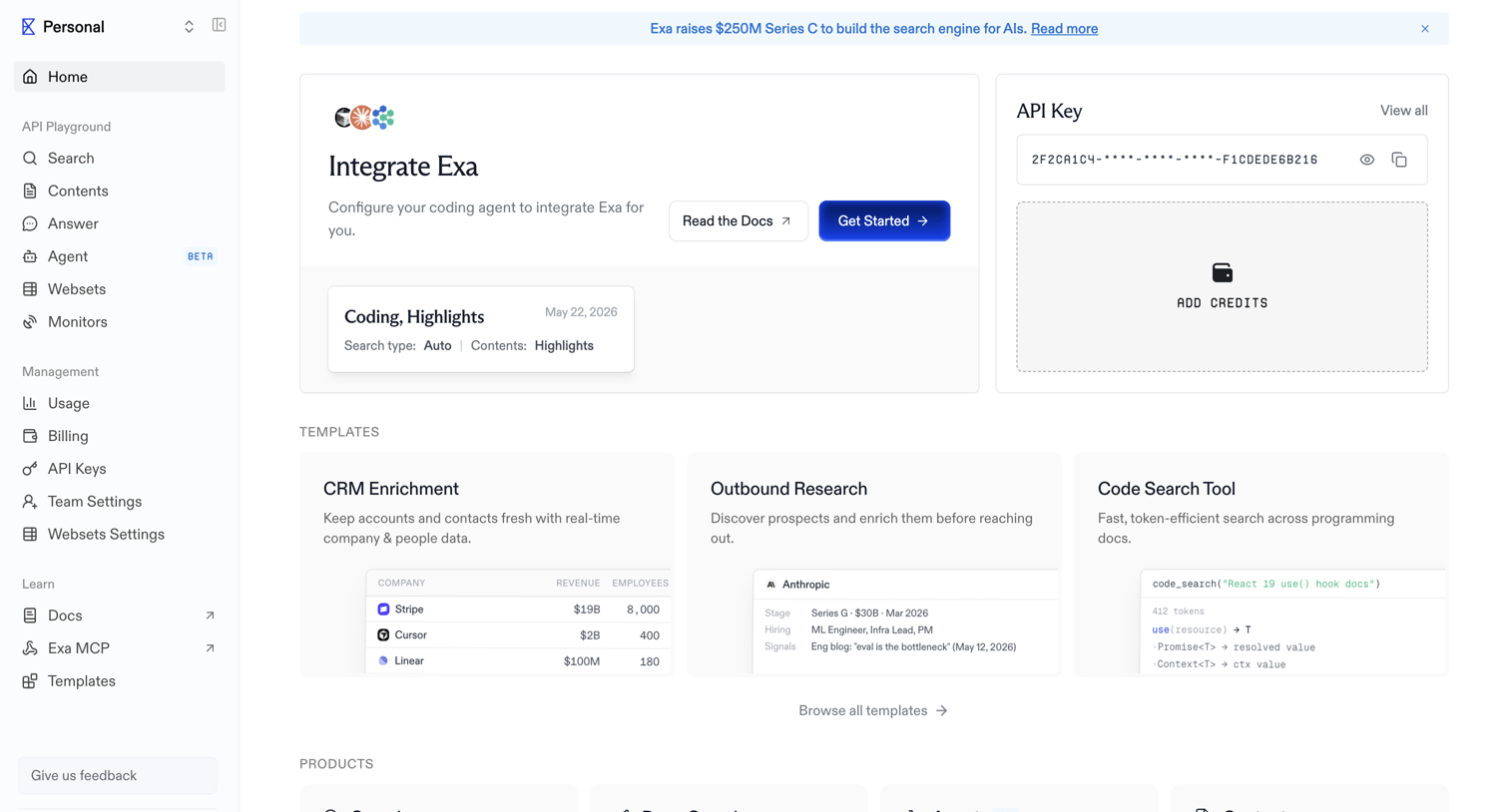This screenshot has width=1509, height=812.
Task: Click the Linear row in CRM table
Action: (519, 661)
